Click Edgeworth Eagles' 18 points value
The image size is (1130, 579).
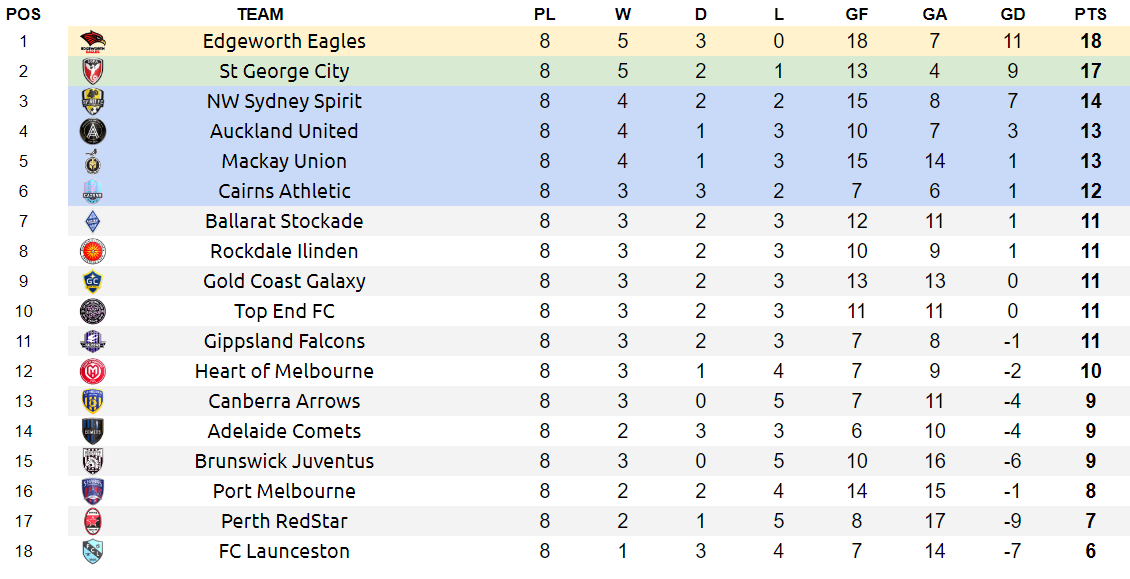(1090, 41)
